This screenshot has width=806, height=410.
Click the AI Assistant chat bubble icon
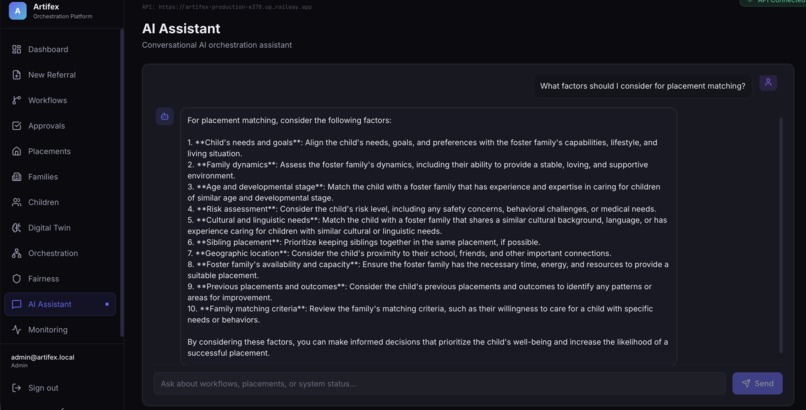[x=16, y=304]
